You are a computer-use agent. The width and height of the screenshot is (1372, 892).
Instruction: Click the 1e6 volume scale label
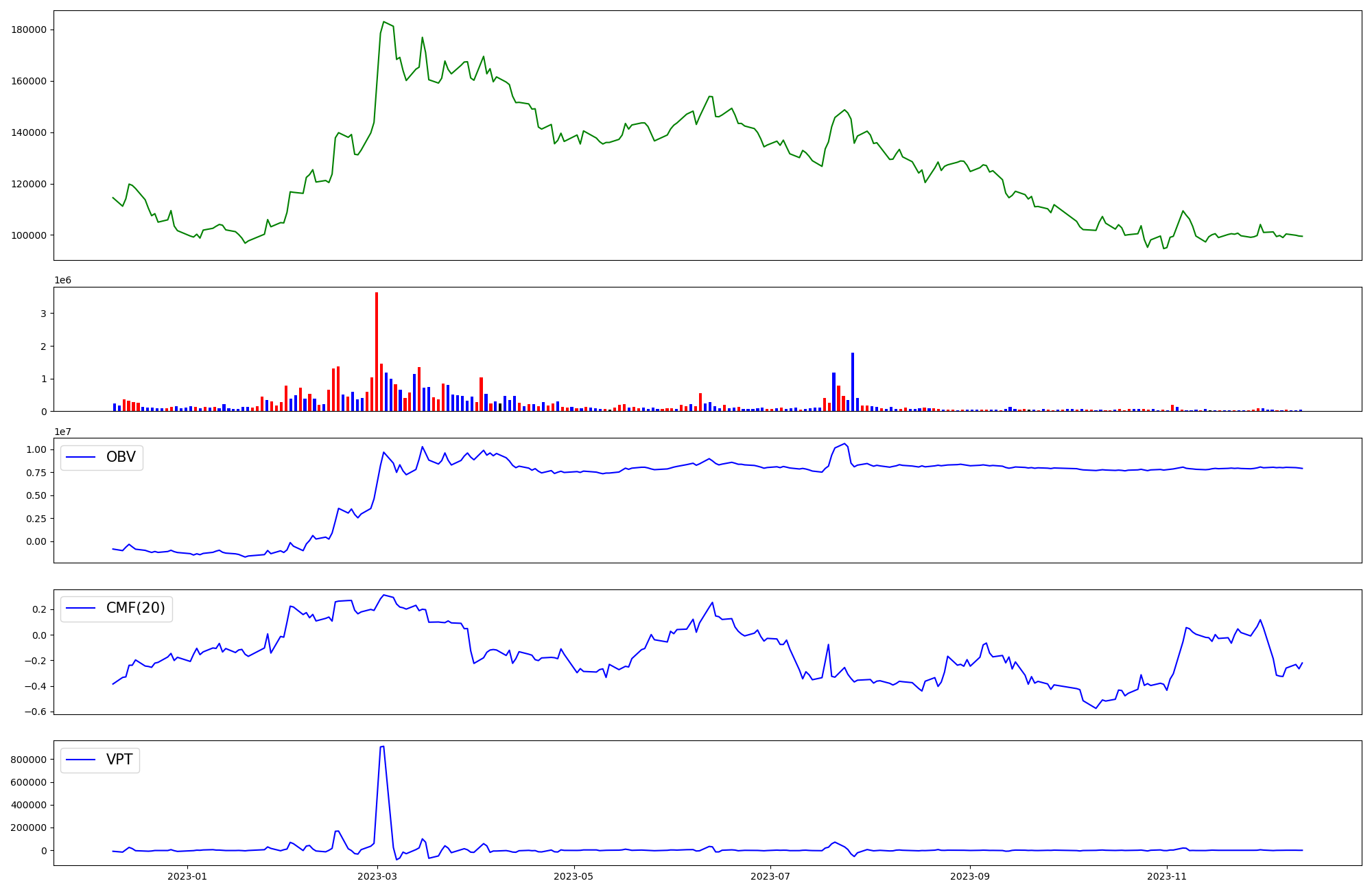(x=63, y=281)
